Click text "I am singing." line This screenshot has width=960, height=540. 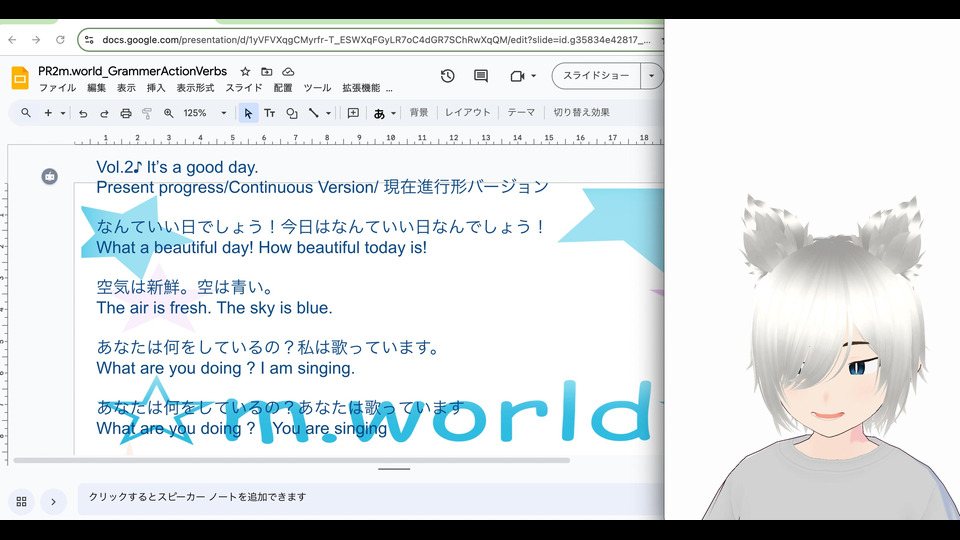click(x=307, y=368)
